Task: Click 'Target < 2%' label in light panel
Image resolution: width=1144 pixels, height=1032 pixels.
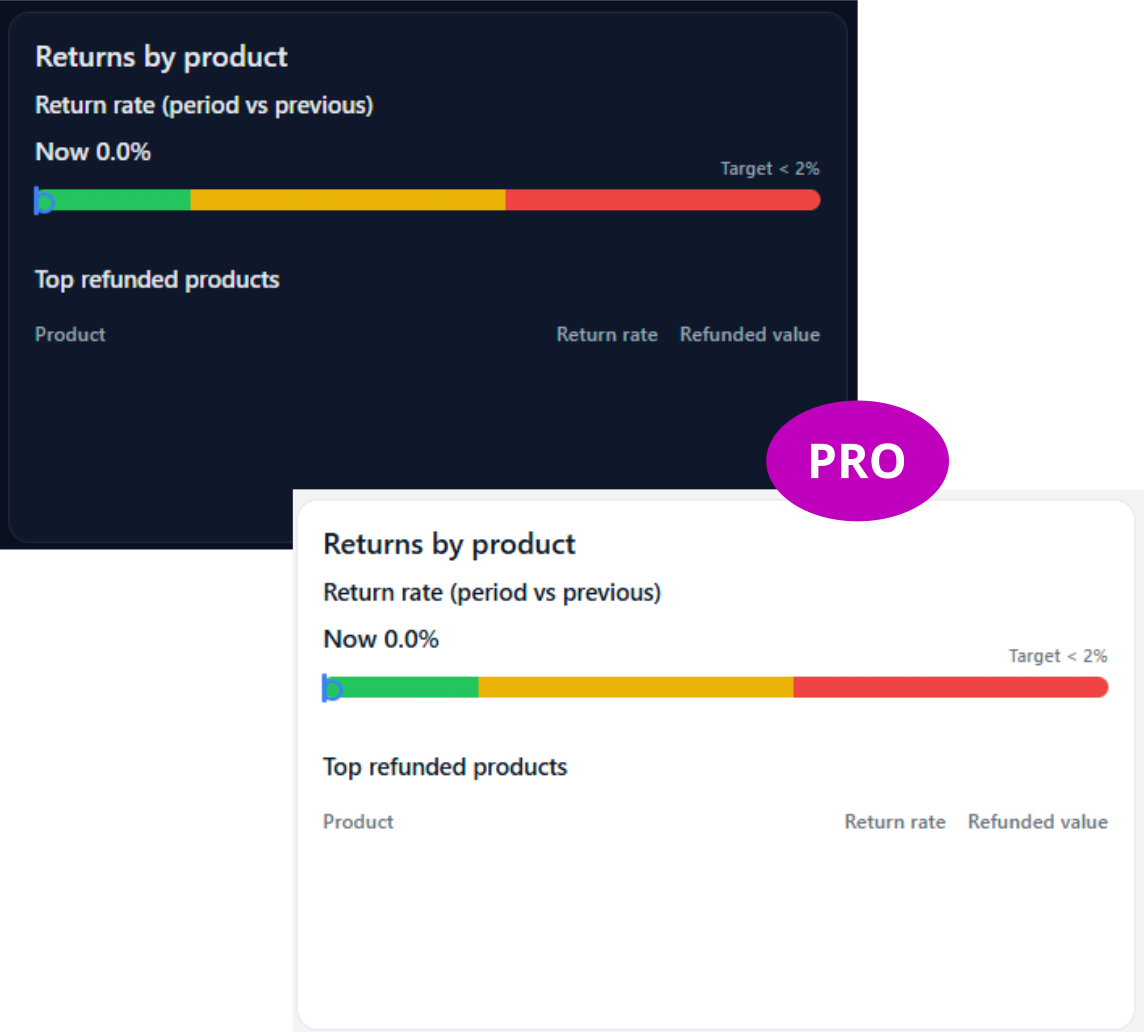Action: [x=1059, y=656]
